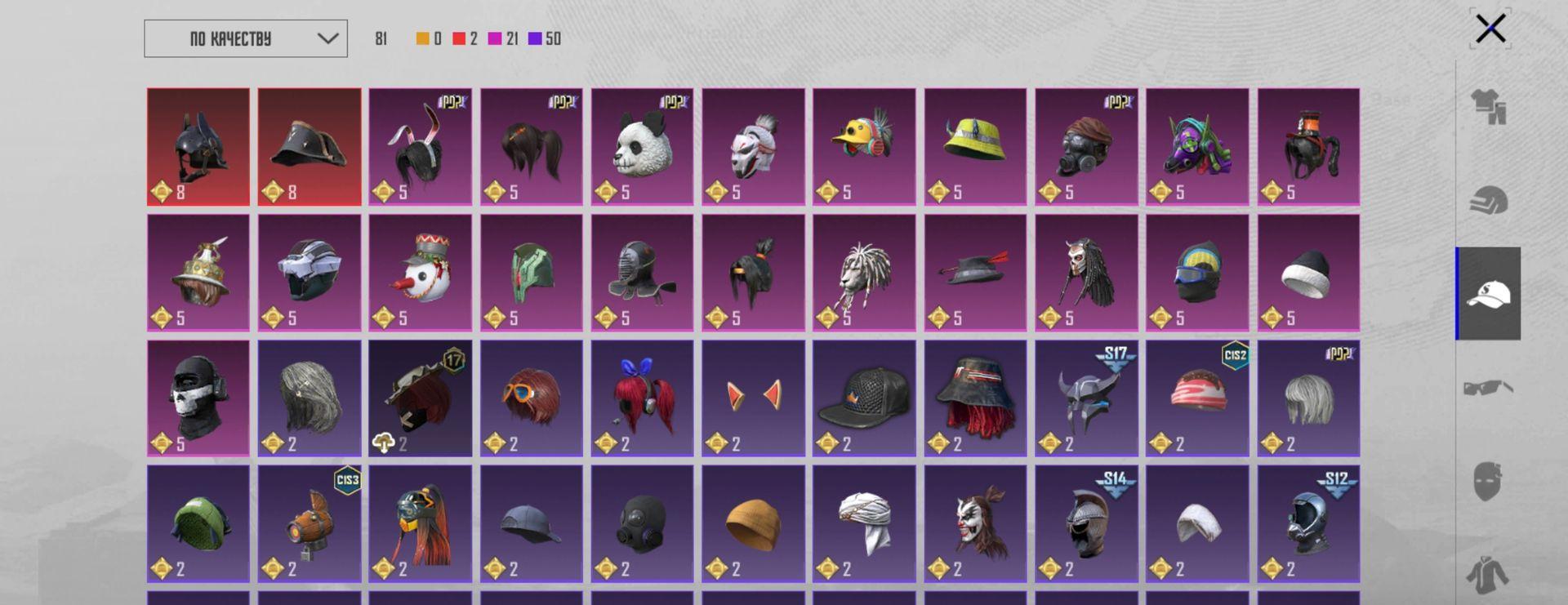Screen dimensions: 1568x605
Task: Click the orange quality color swatch
Action: (x=422, y=38)
